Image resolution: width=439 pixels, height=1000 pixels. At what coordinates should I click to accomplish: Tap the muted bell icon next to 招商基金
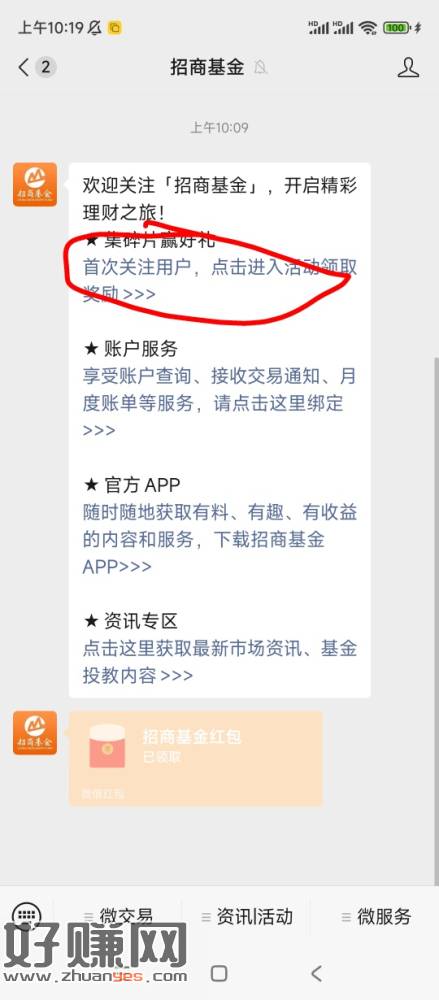[260, 67]
